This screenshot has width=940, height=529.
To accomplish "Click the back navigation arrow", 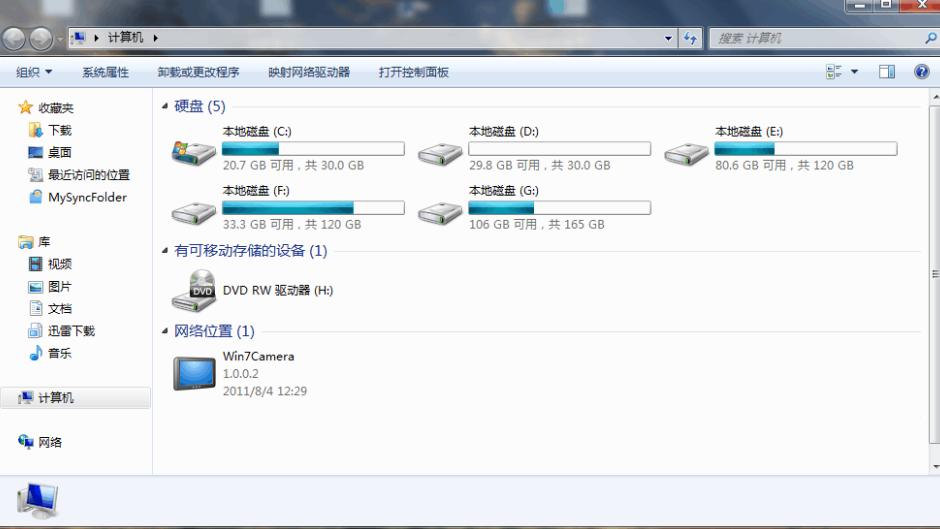I will click(x=14, y=39).
